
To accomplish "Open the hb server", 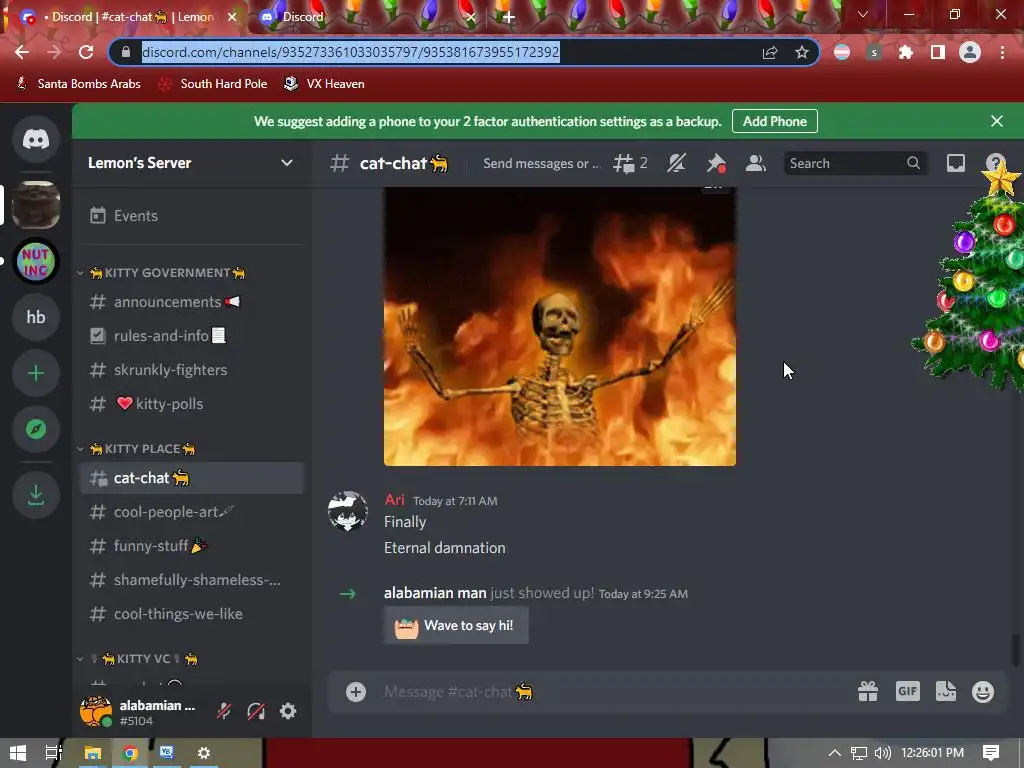I will 36,317.
